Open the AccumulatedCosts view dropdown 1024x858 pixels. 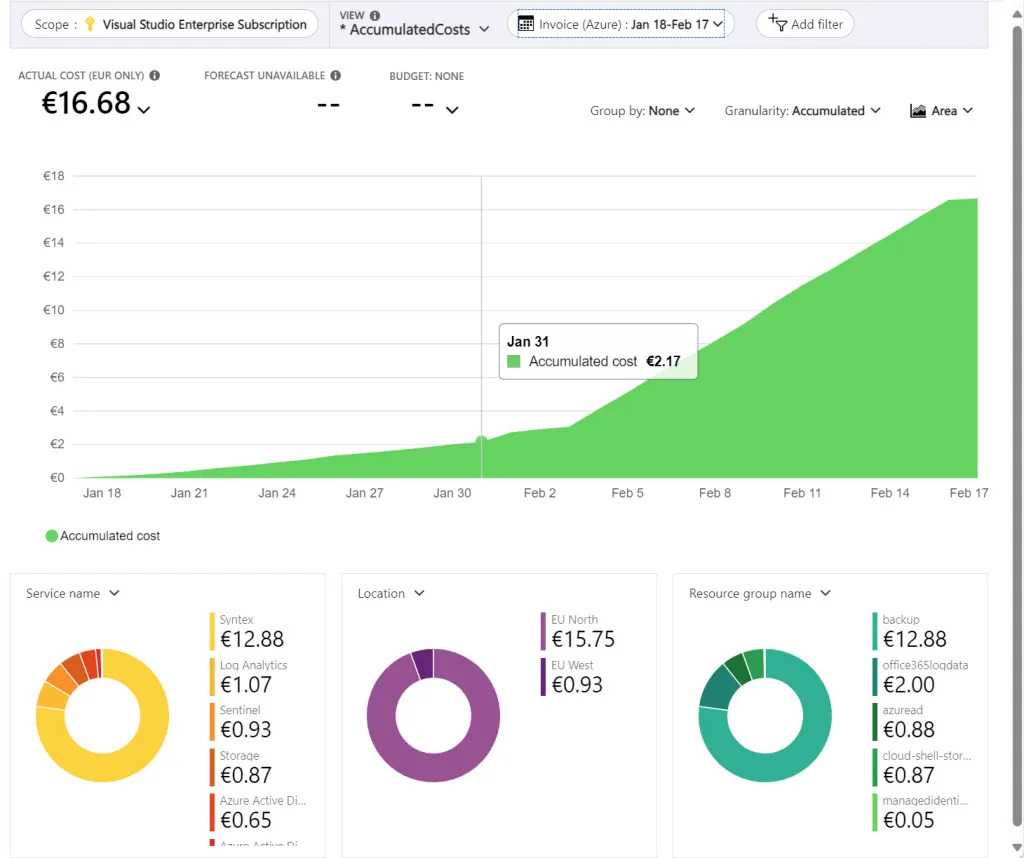[414, 30]
